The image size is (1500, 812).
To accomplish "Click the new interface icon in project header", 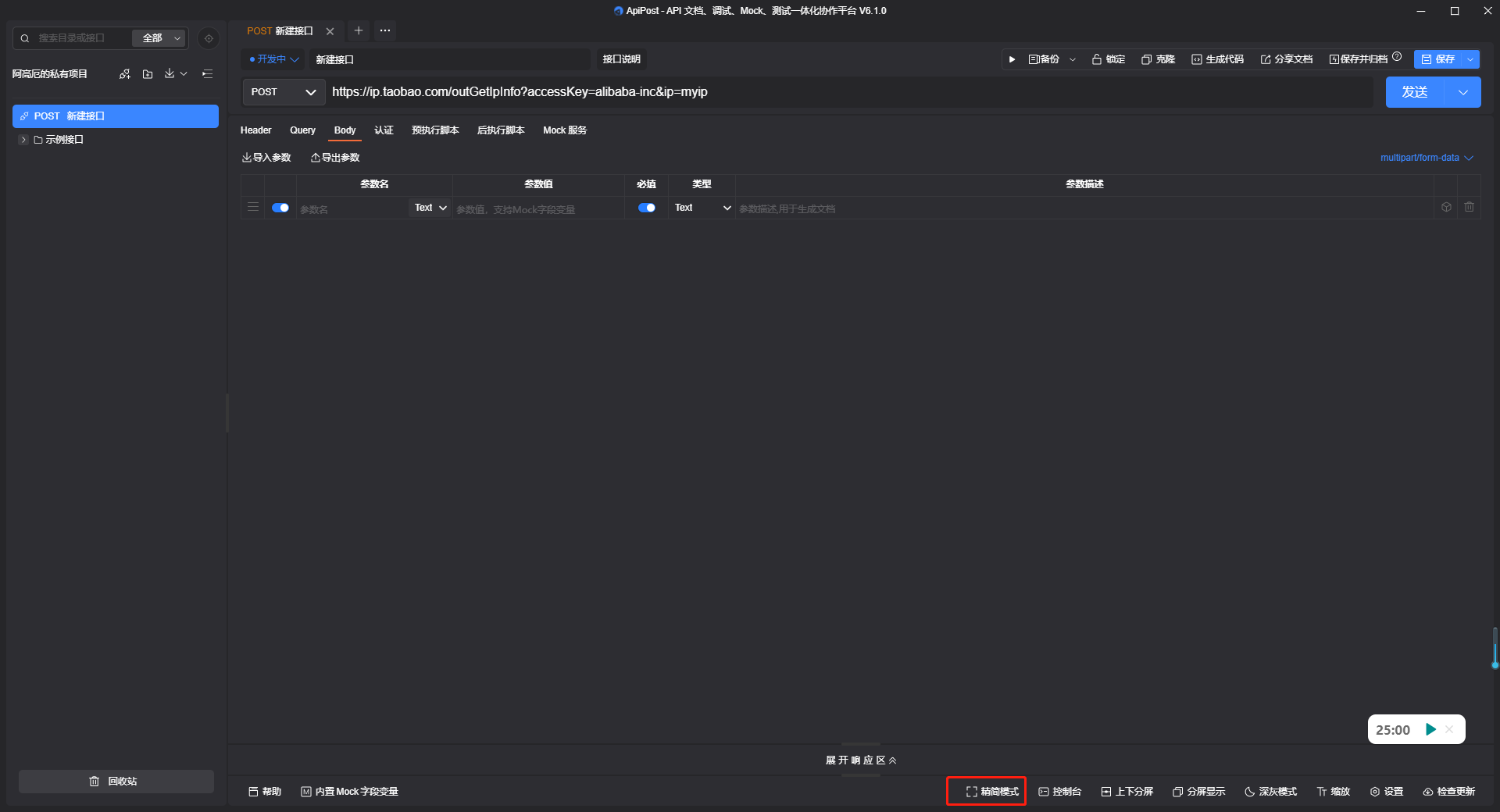I will tap(125, 74).
